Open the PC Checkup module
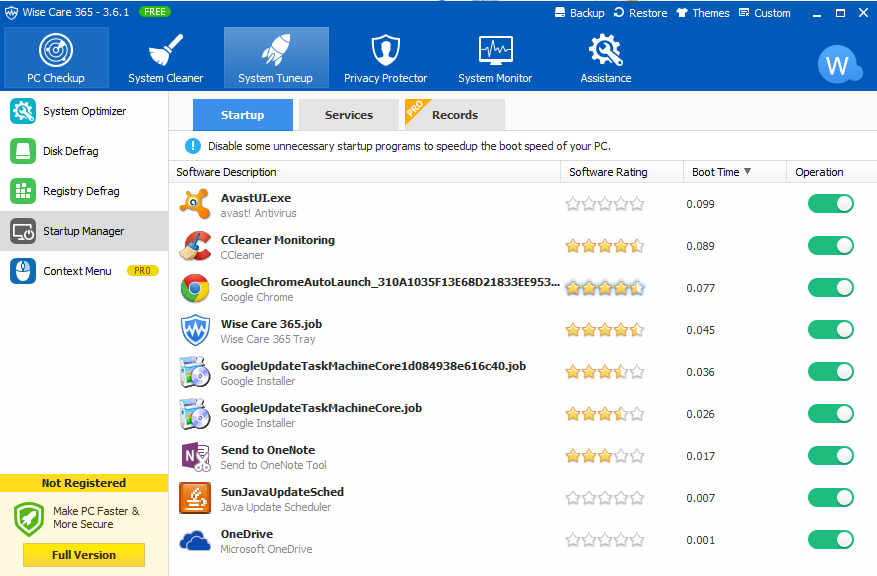Screen dimensions: 877x576 click(x=56, y=58)
